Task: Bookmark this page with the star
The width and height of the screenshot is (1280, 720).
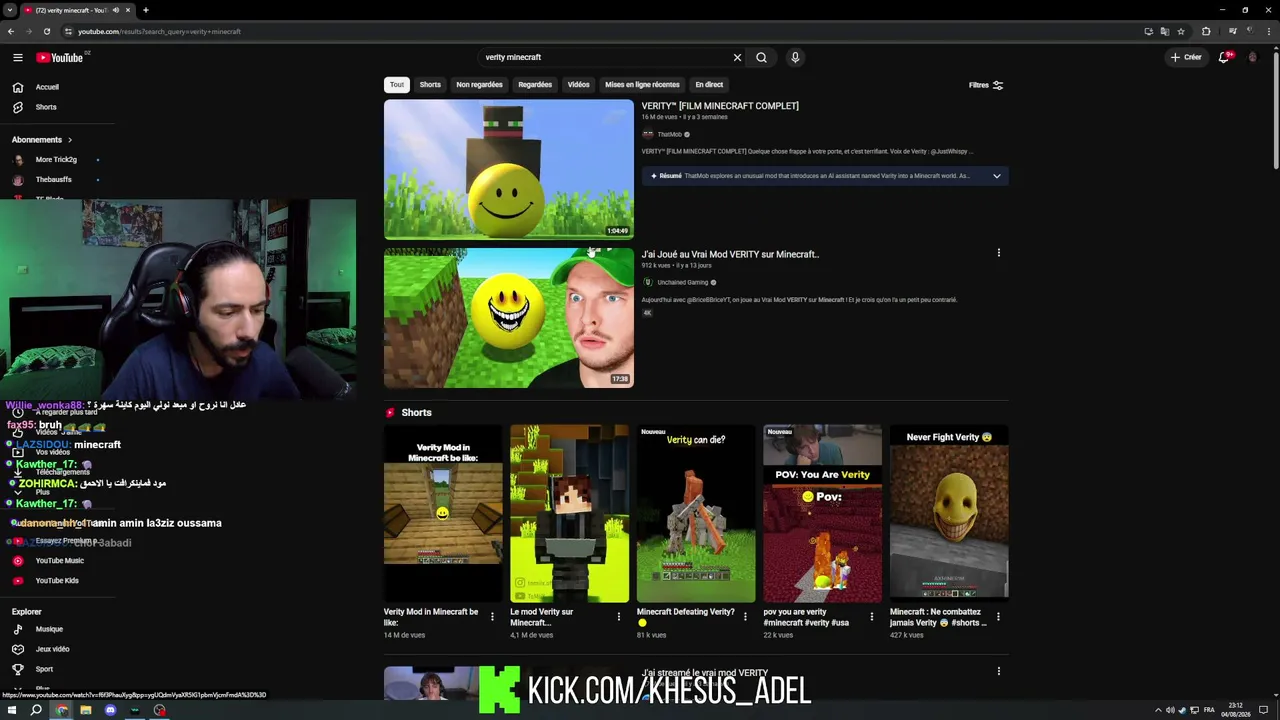Action: 1181,31
